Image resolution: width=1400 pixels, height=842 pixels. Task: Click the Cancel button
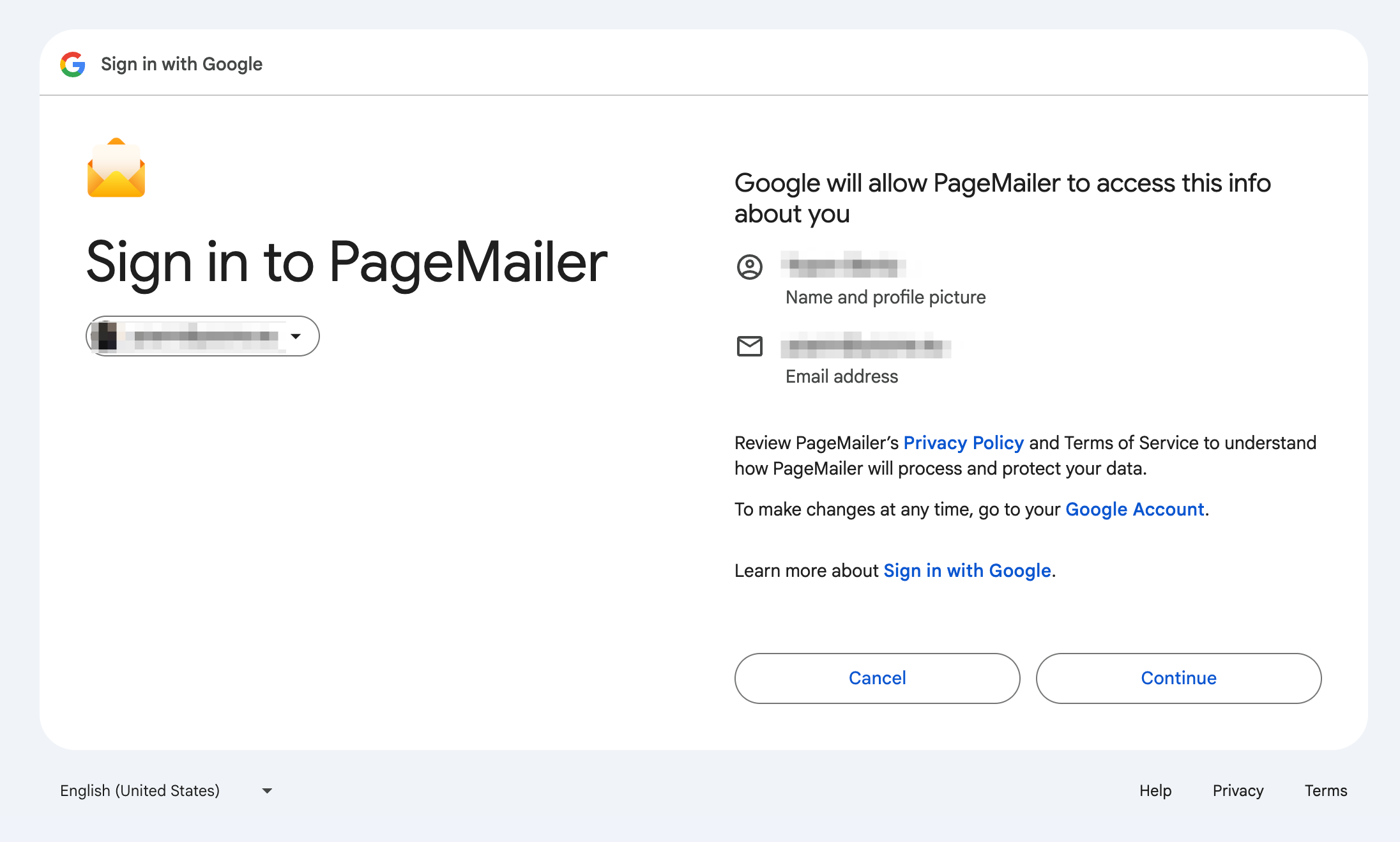(877, 678)
